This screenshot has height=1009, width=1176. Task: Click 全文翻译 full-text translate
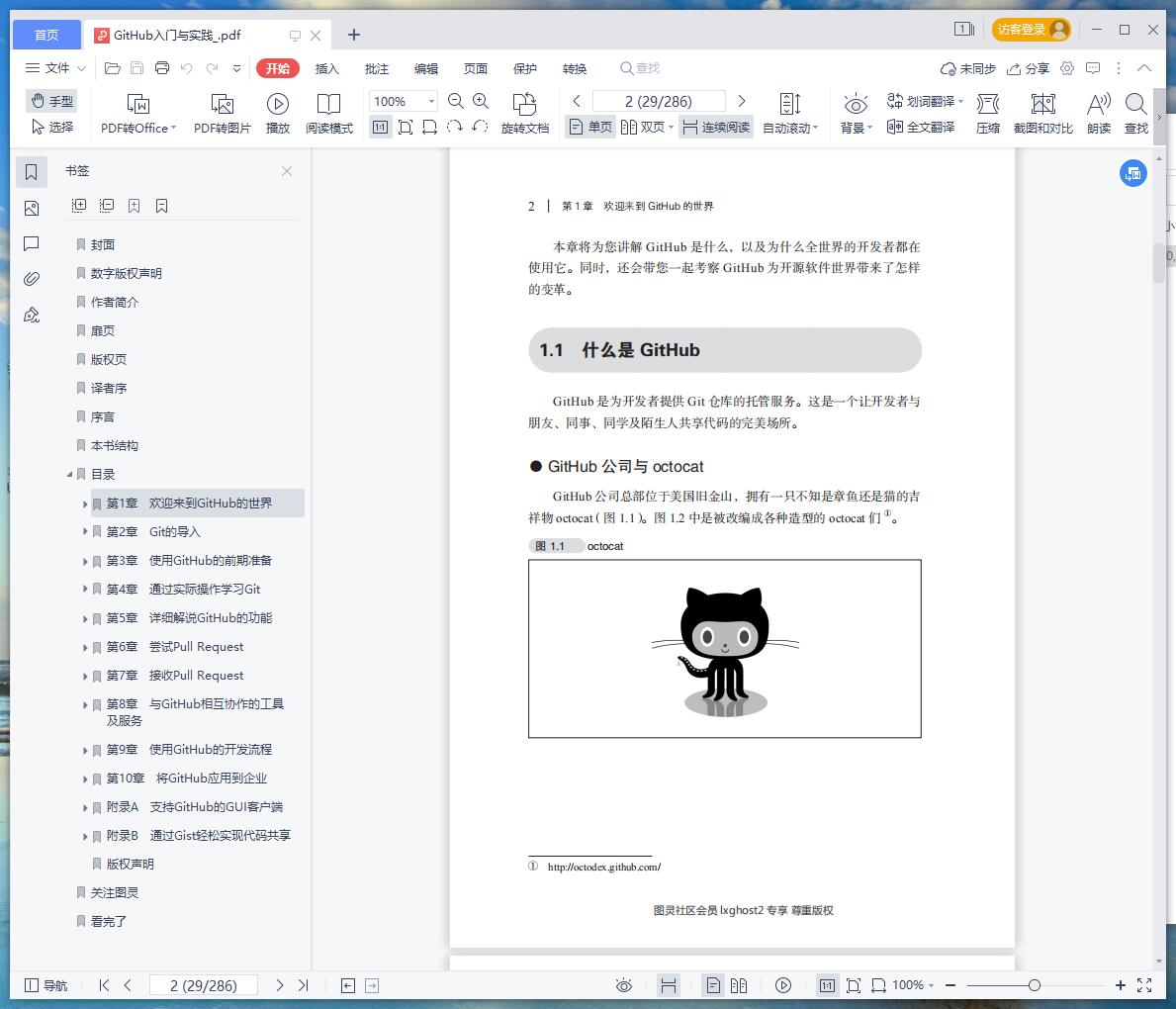click(921, 127)
